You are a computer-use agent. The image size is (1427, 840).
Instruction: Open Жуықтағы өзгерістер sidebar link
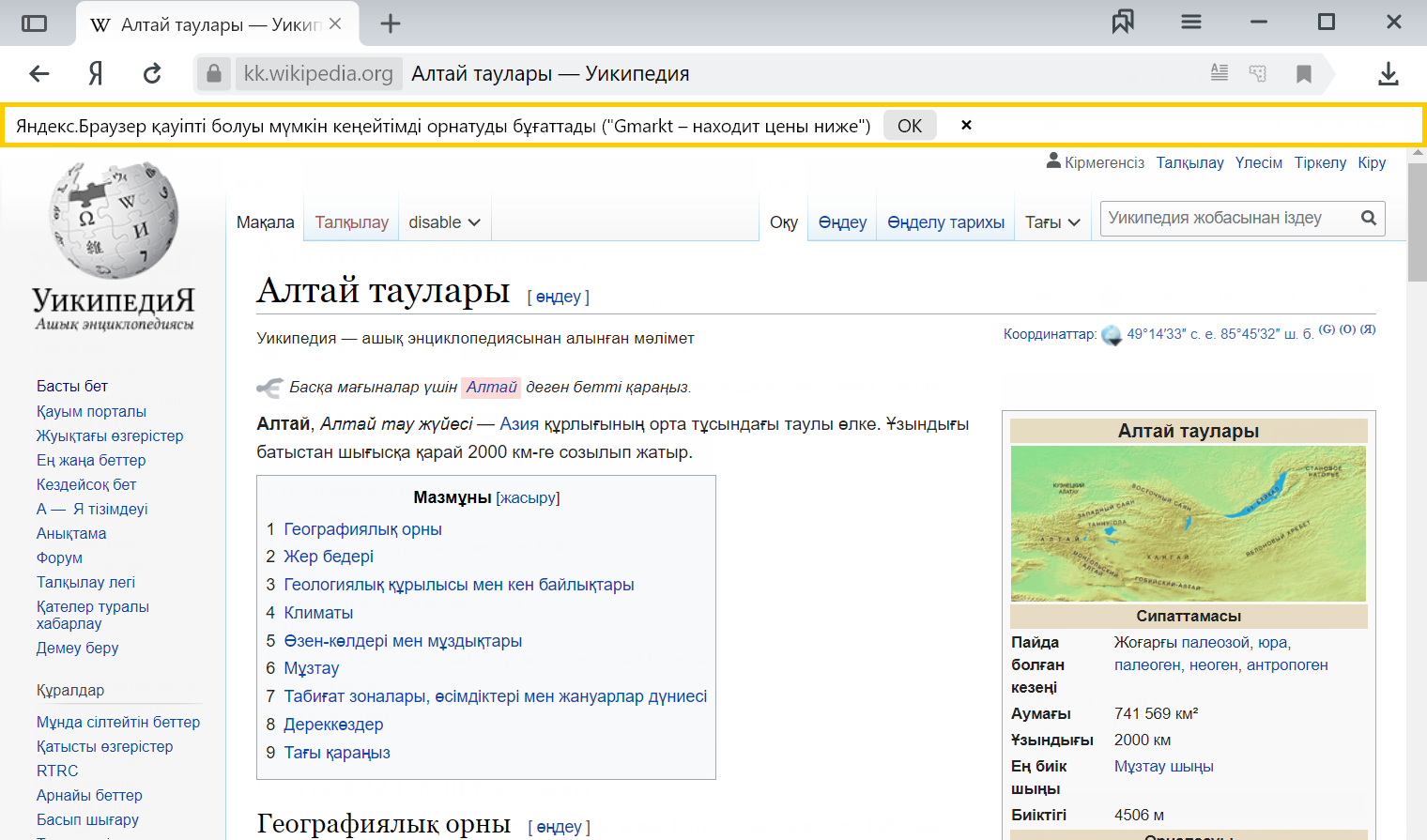(110, 435)
